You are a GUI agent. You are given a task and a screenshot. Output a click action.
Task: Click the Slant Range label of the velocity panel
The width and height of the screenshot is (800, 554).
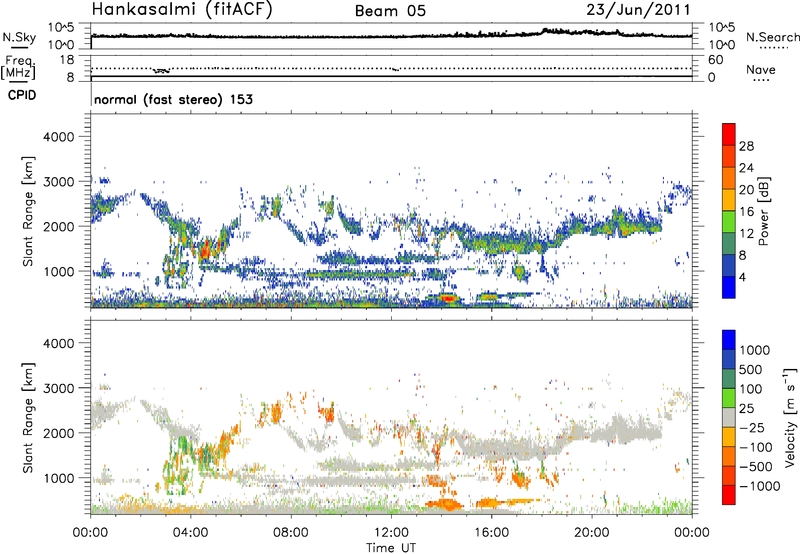click(28, 417)
